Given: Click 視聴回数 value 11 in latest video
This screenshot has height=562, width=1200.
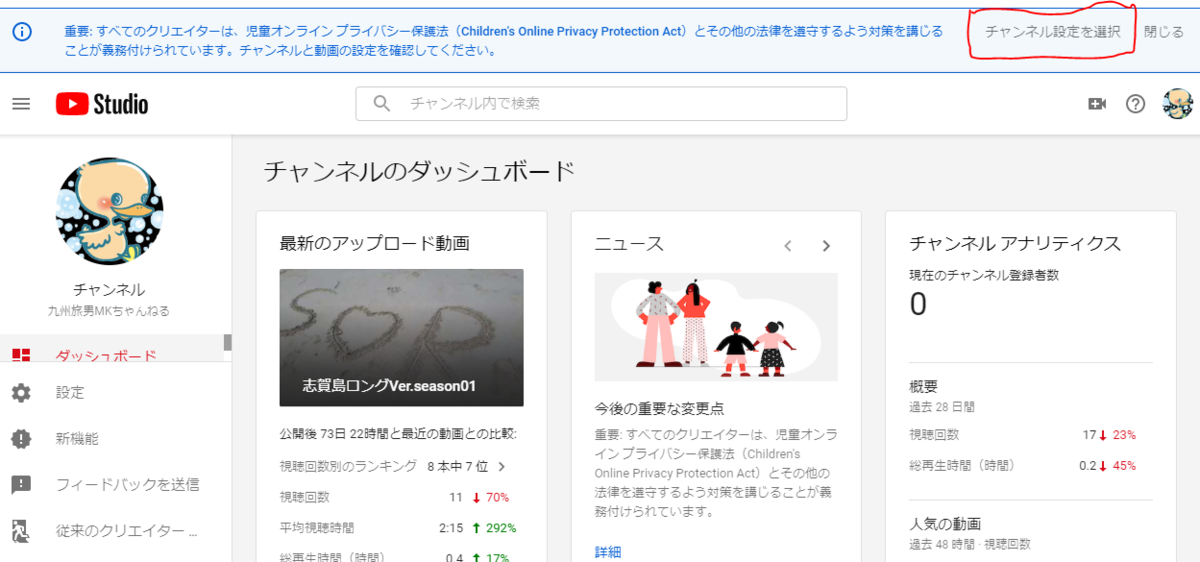Looking at the screenshot, I should 455,497.
